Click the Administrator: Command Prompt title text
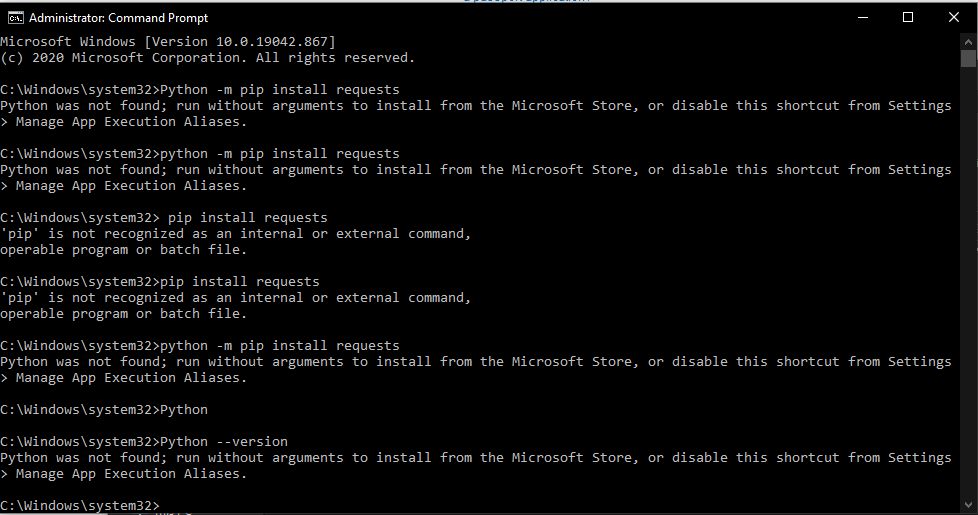This screenshot has width=978, height=515. 119,18
